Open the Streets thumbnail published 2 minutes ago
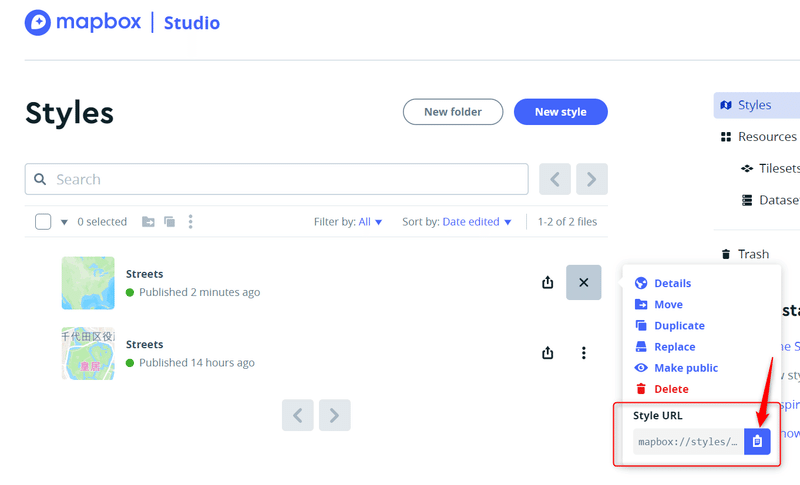 88,283
